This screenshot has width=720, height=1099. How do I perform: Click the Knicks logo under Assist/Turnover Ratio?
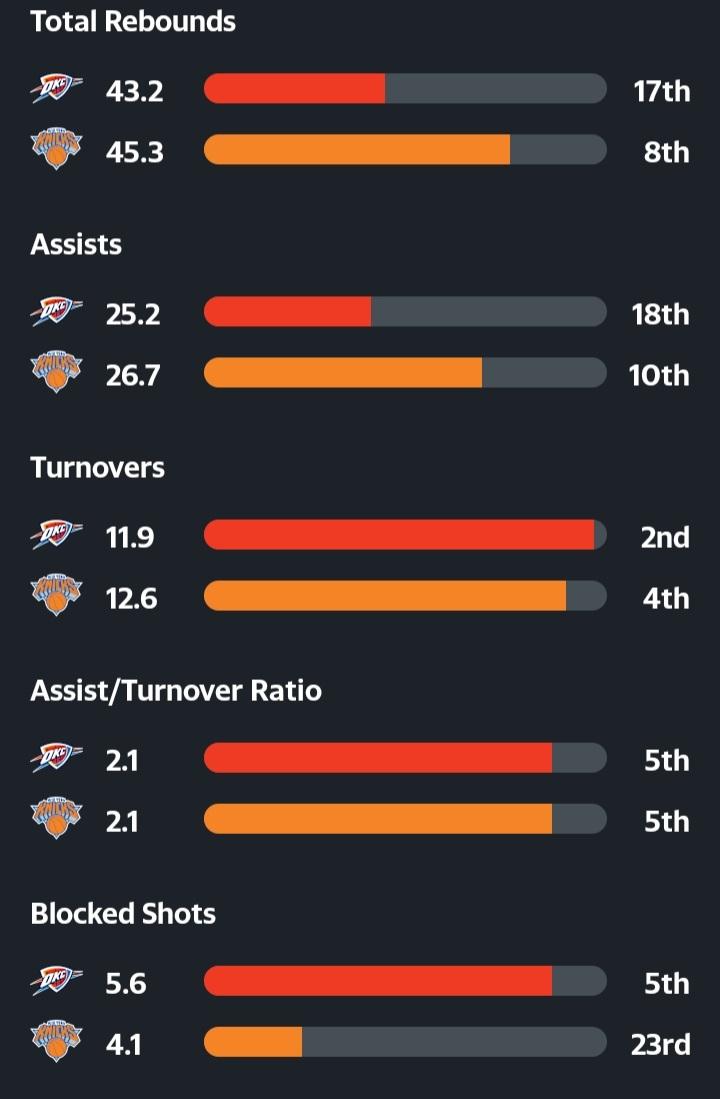coord(56,820)
